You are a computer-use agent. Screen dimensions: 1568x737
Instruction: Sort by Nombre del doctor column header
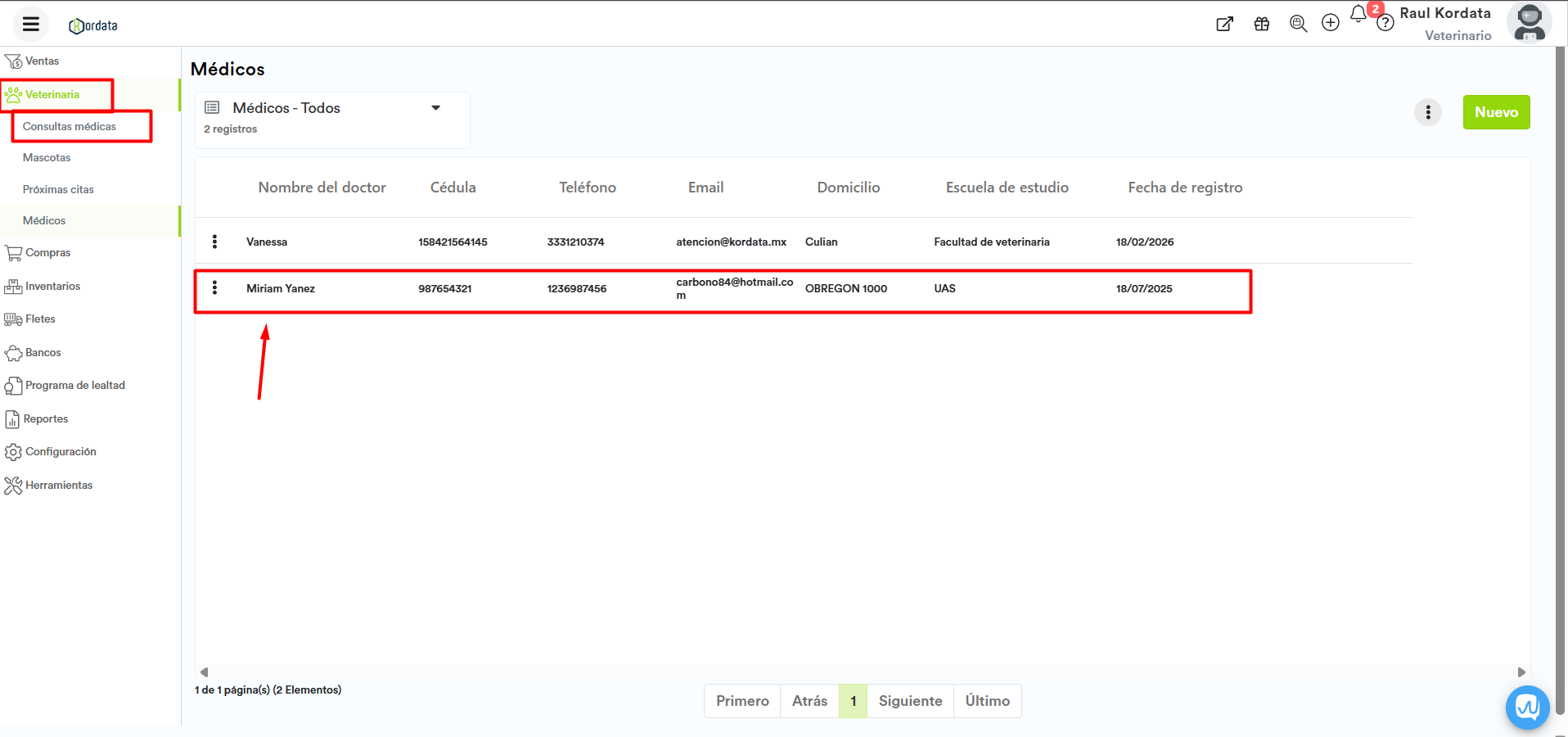(322, 188)
